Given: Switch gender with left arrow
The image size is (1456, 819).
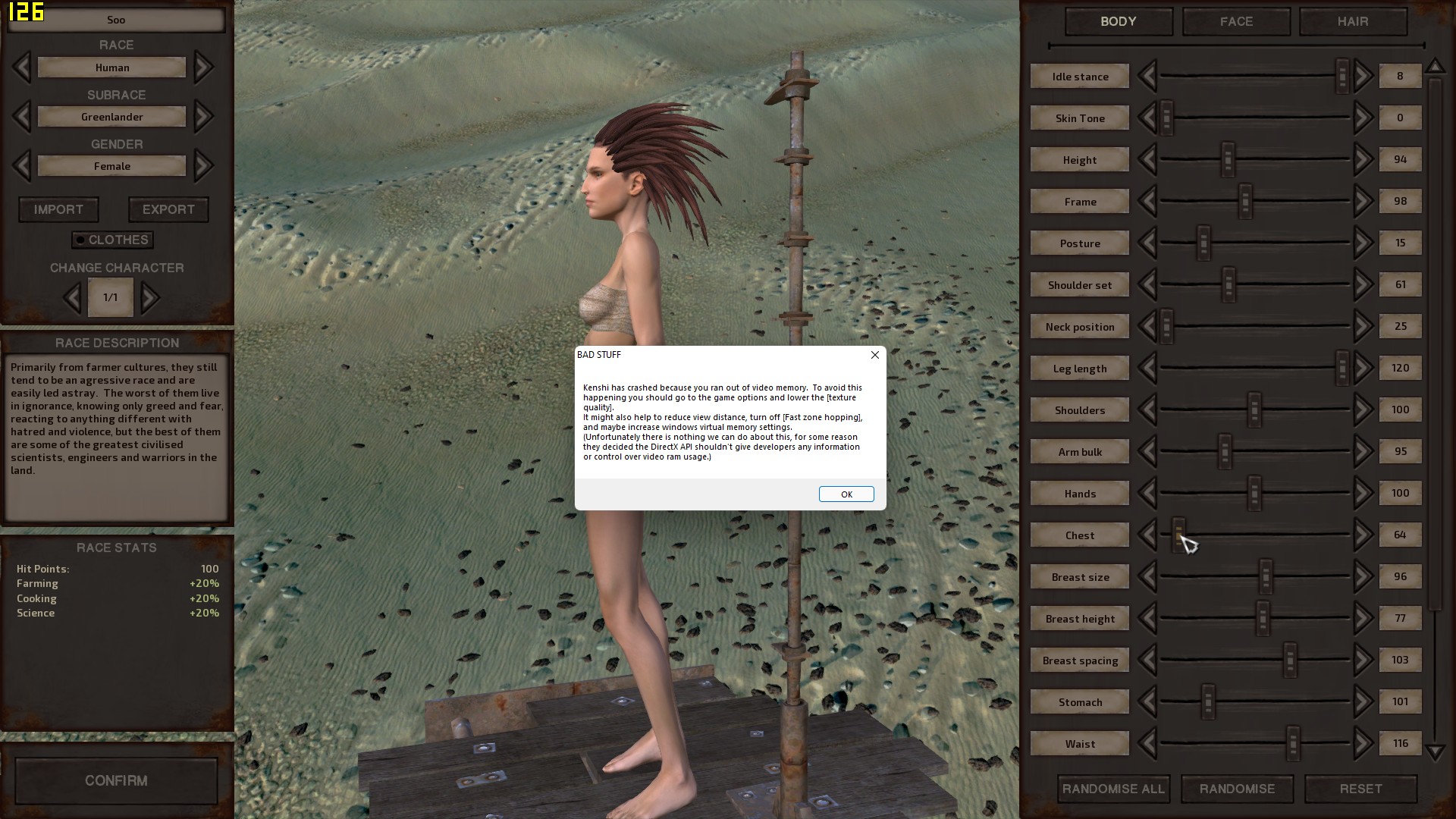Looking at the screenshot, I should (22, 166).
